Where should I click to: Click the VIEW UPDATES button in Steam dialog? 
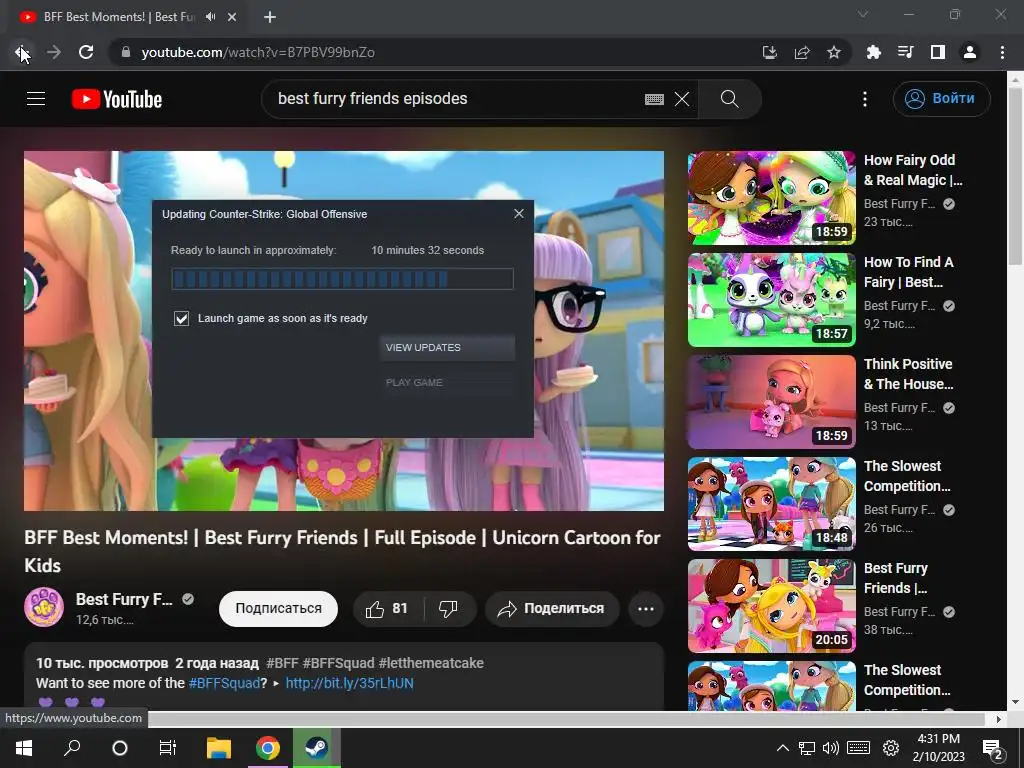[x=447, y=347]
